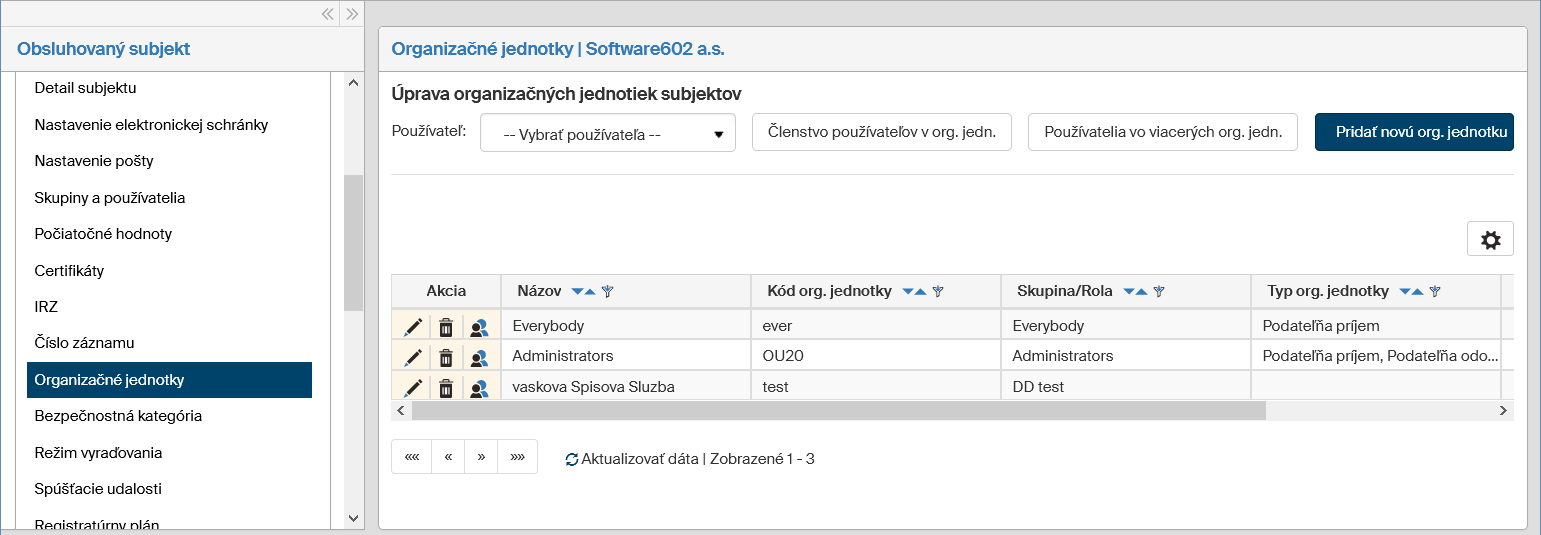This screenshot has height=535, width=1541.
Task: Open the Vybrať používateľa dropdown
Action: pos(608,135)
